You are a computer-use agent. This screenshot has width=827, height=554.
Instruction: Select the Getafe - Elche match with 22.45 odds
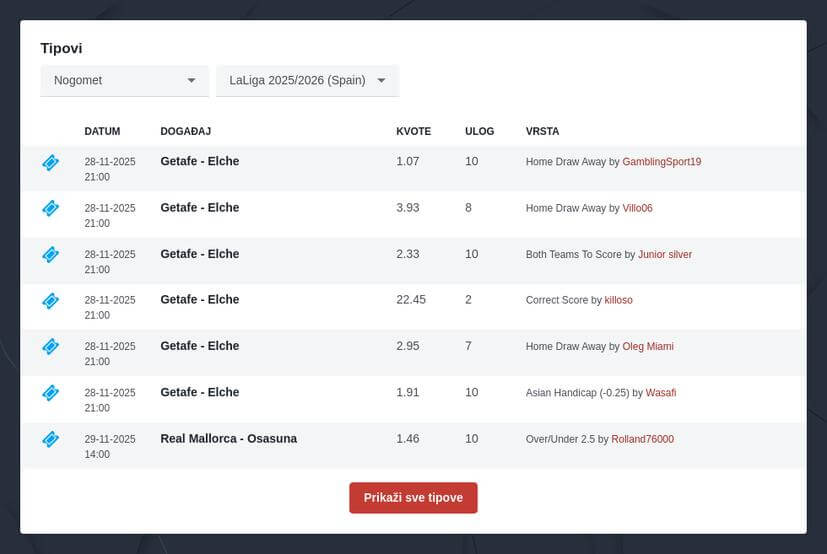pyautogui.click(x=199, y=300)
